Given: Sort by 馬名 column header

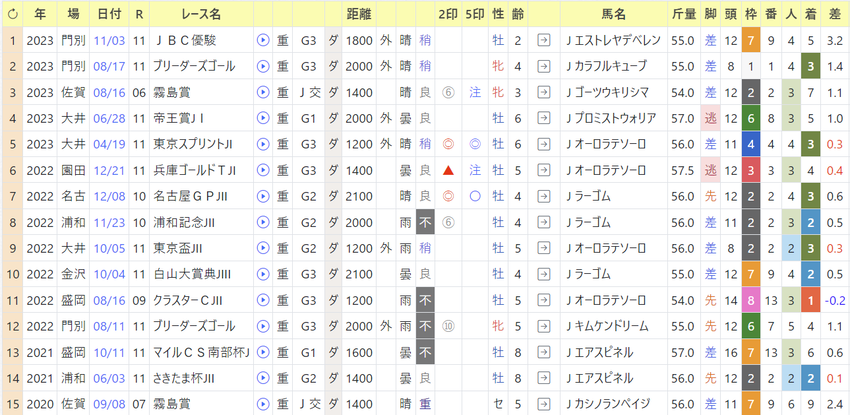Looking at the screenshot, I should point(613,15).
